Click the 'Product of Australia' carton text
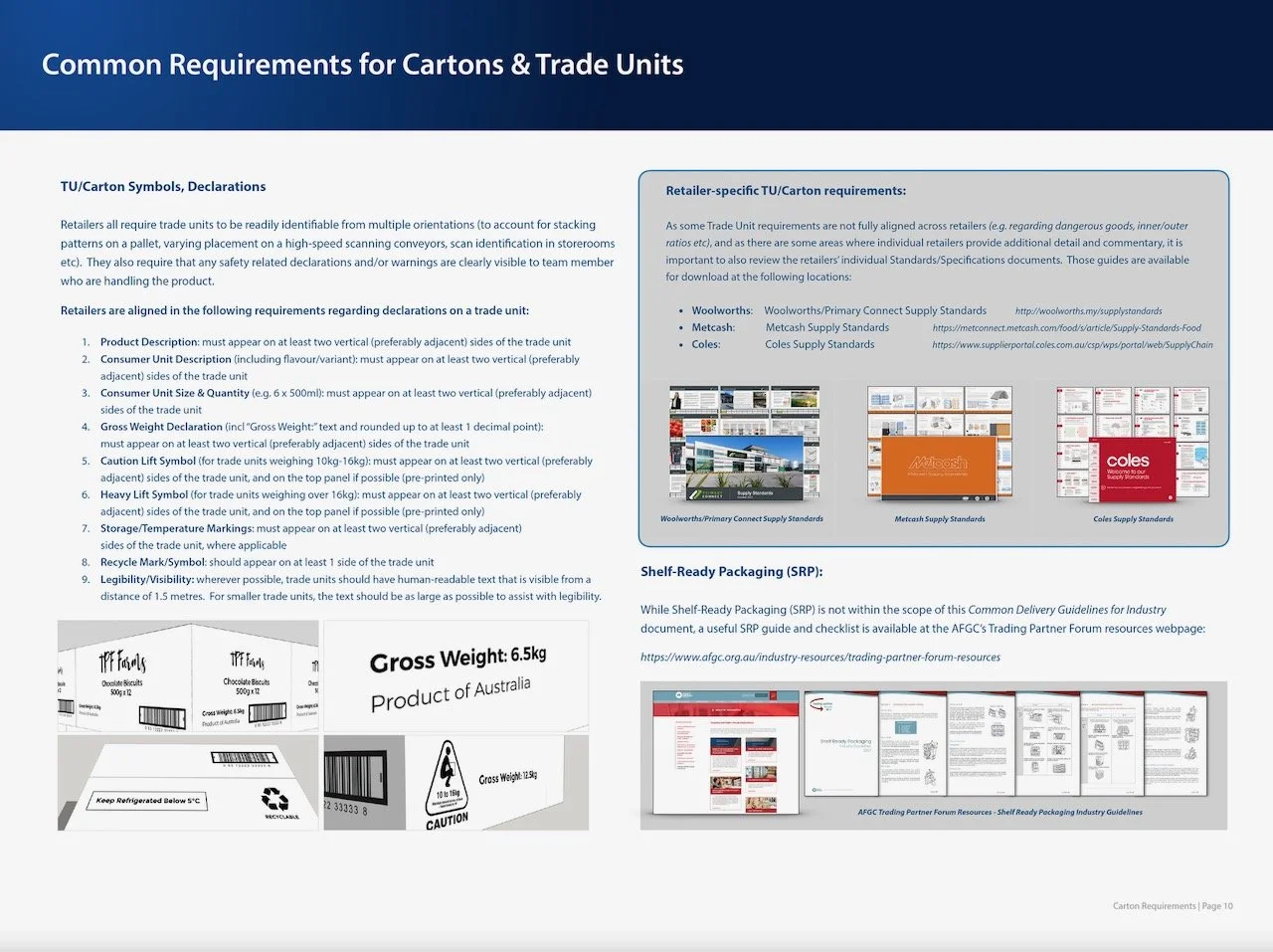Image resolution: width=1273 pixels, height=952 pixels. 451,694
